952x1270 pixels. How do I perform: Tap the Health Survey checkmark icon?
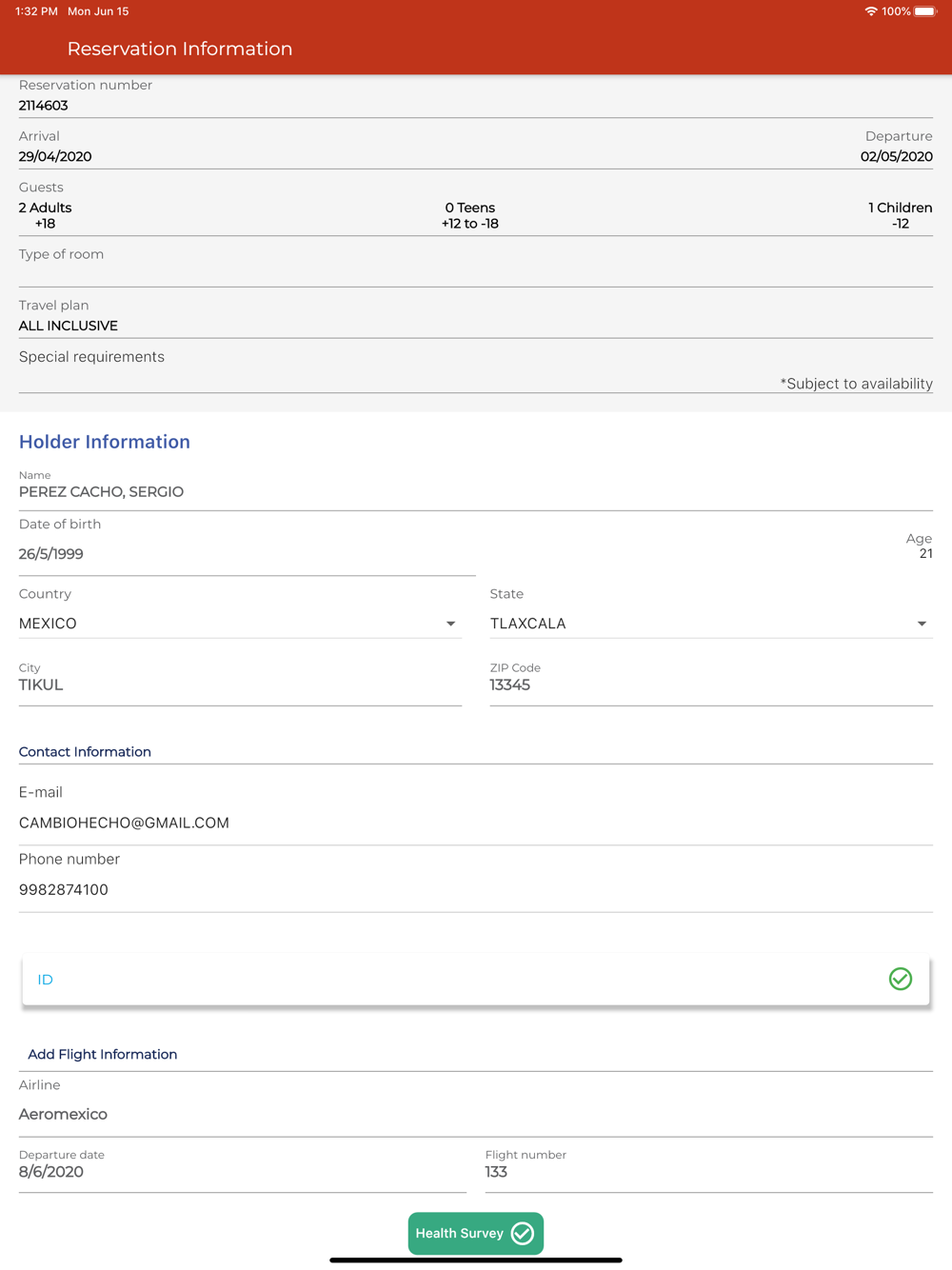tap(523, 1233)
